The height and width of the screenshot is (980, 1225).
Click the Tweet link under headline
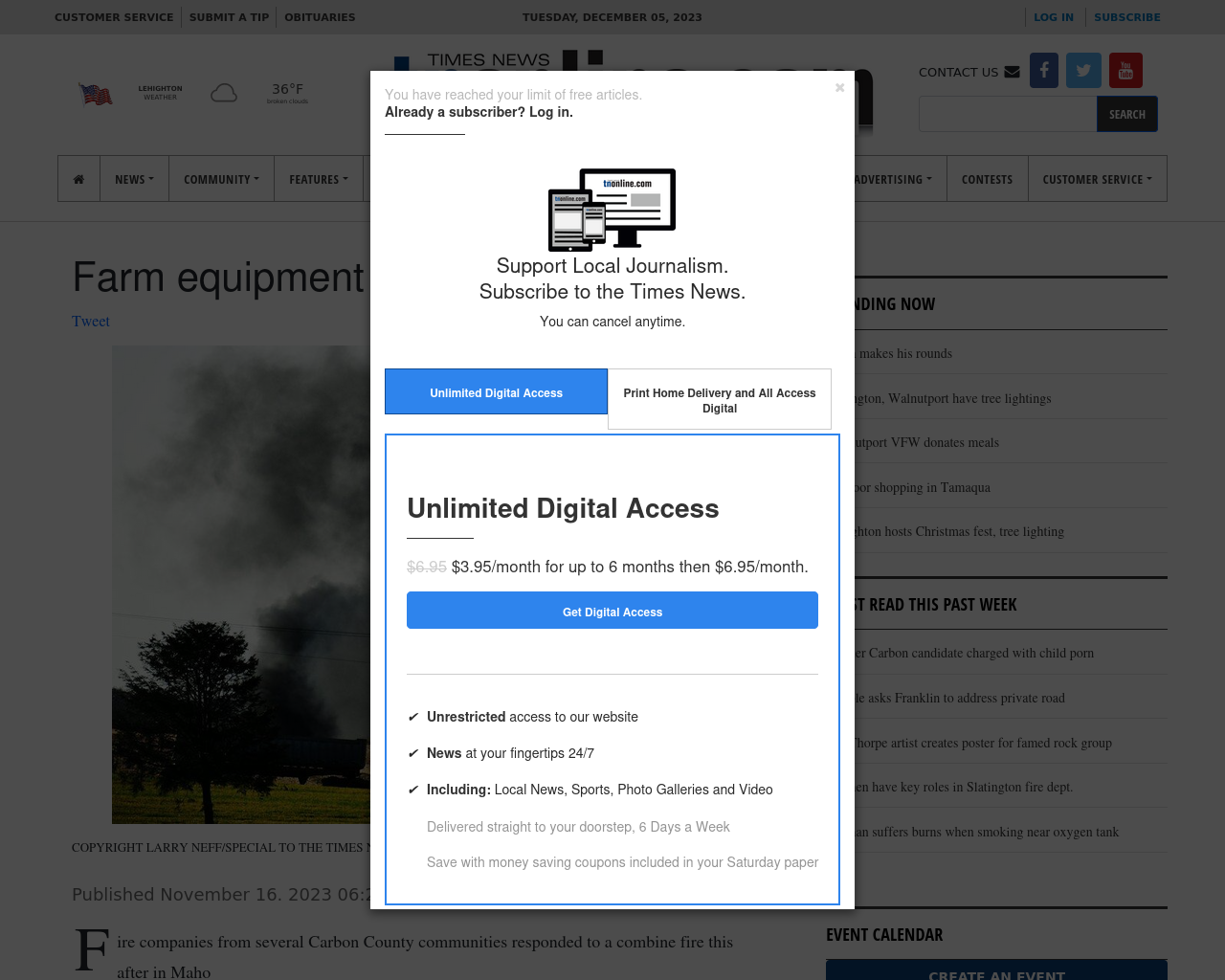point(91,322)
